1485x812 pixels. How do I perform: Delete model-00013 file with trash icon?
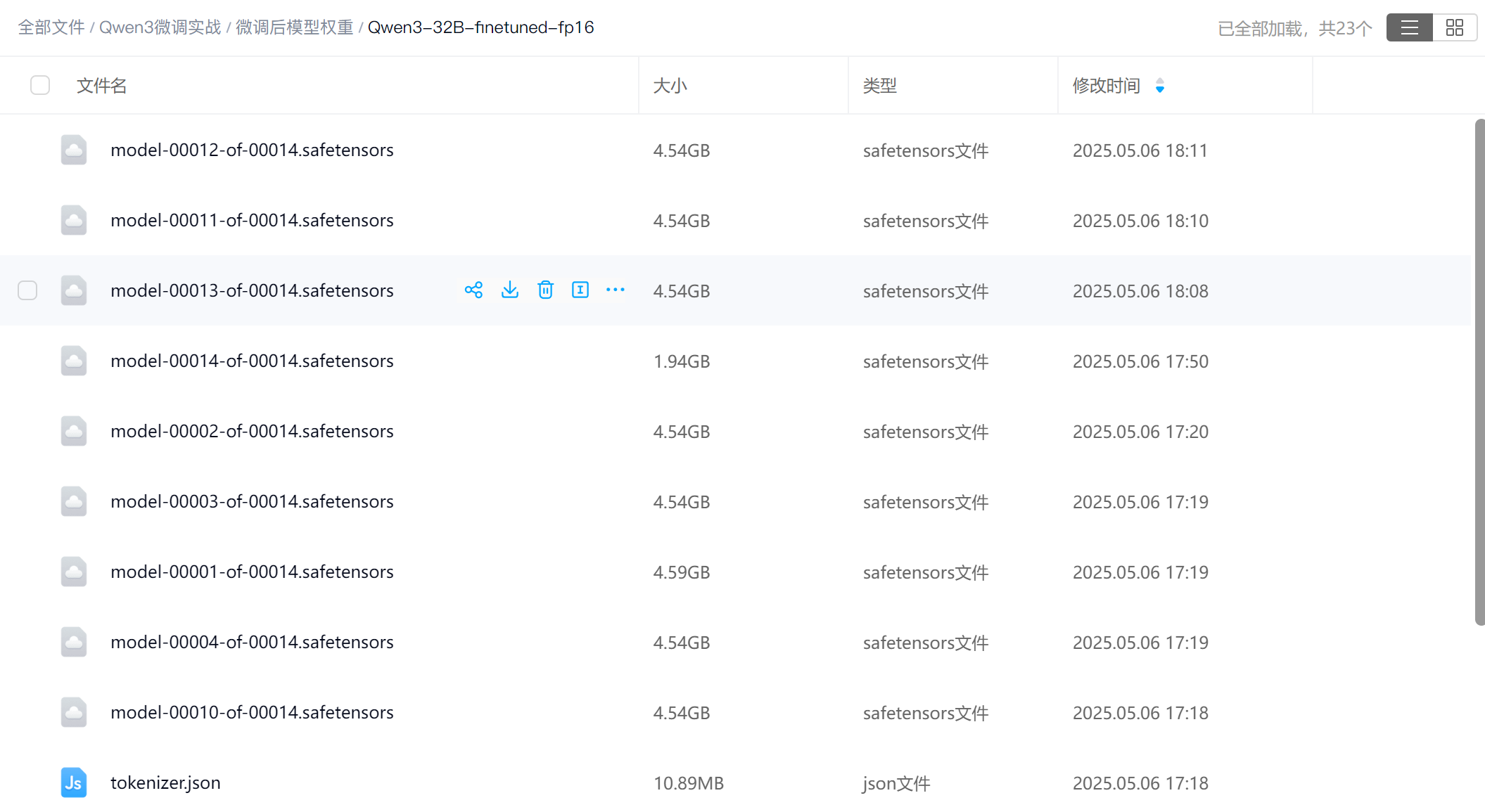tap(545, 290)
